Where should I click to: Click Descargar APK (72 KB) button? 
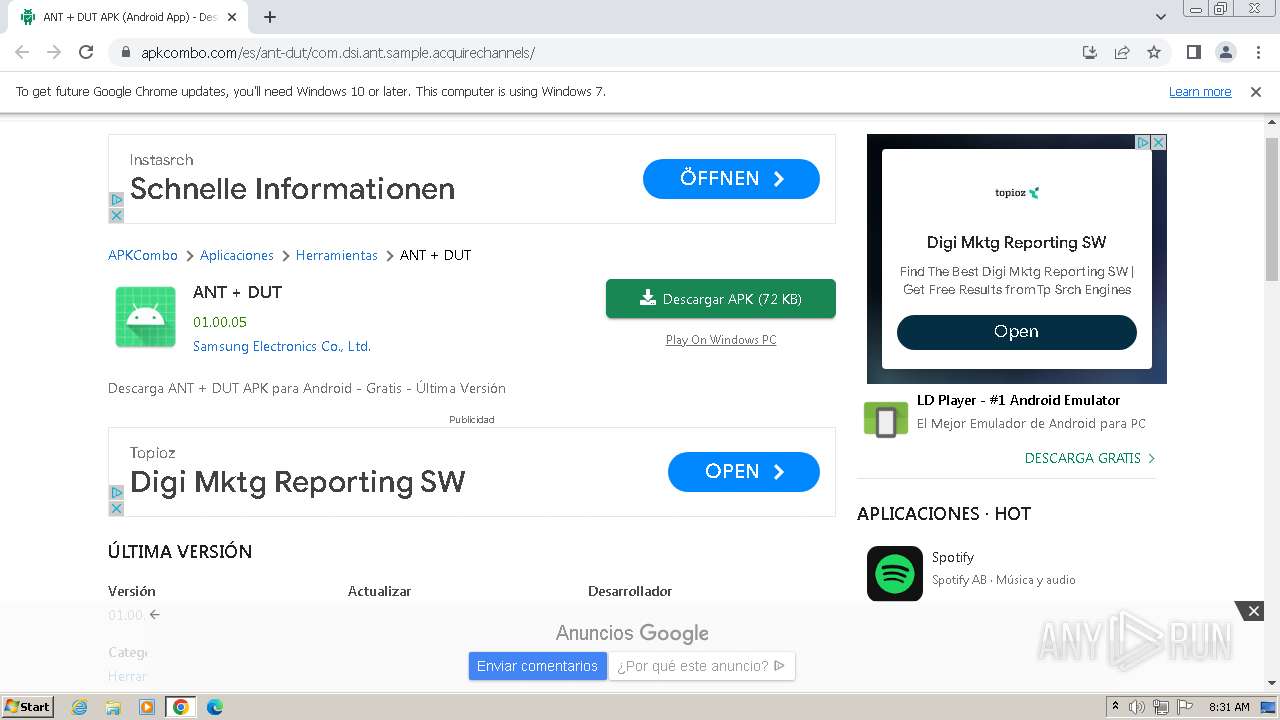721,299
